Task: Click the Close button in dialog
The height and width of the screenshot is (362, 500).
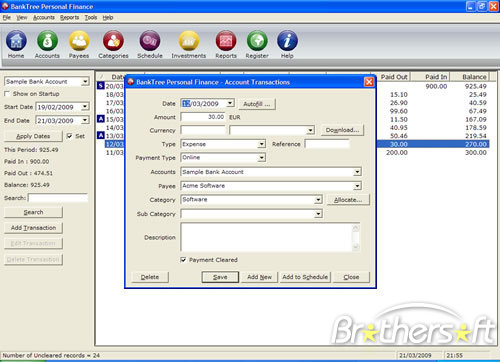Action: 351,277
